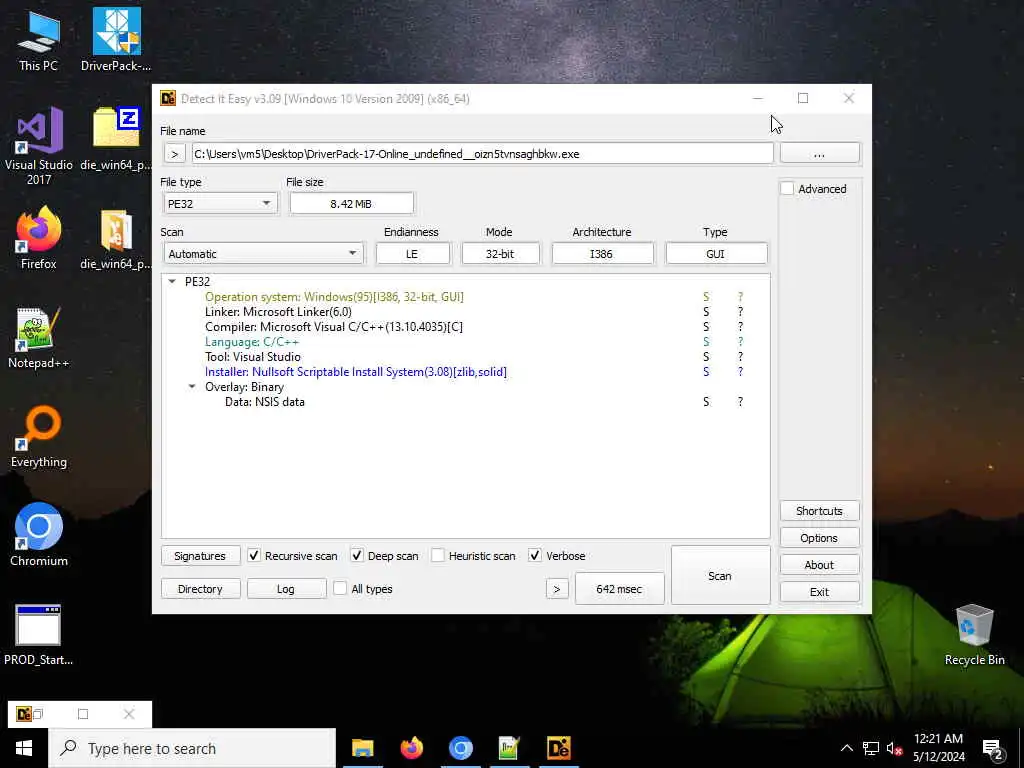The width and height of the screenshot is (1024, 768).
Task: Launch Visual Studio 2017 shortcut
Action: [39, 146]
